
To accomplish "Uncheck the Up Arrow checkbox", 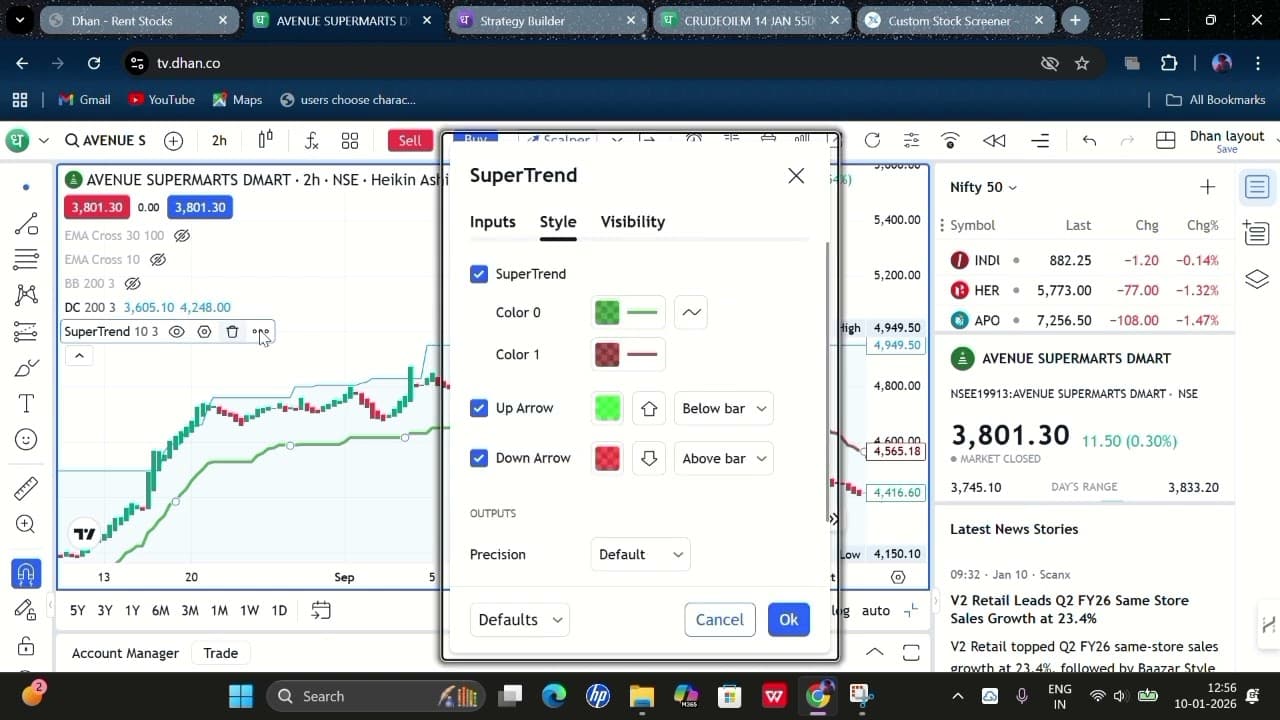I will [x=479, y=408].
